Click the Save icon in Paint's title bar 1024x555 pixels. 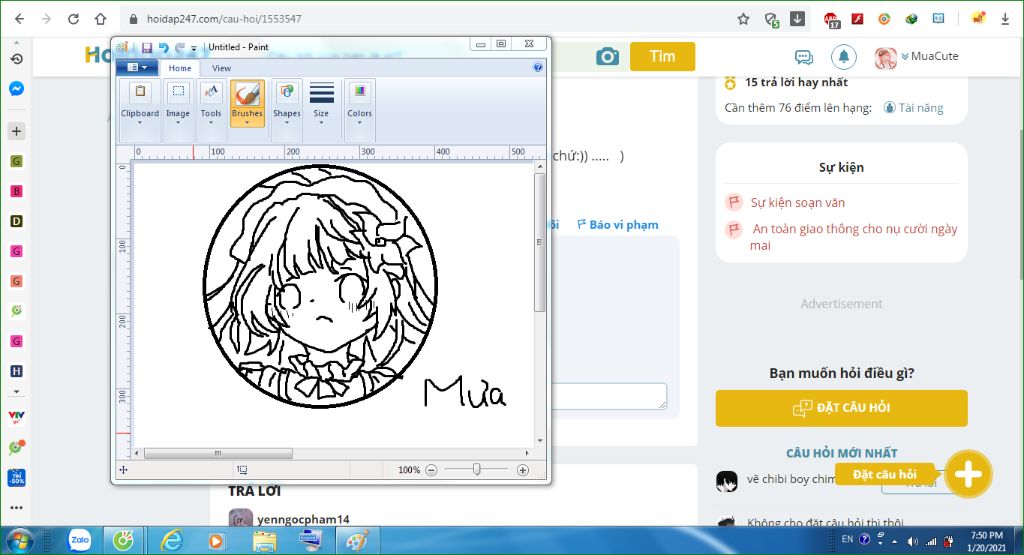coord(146,48)
